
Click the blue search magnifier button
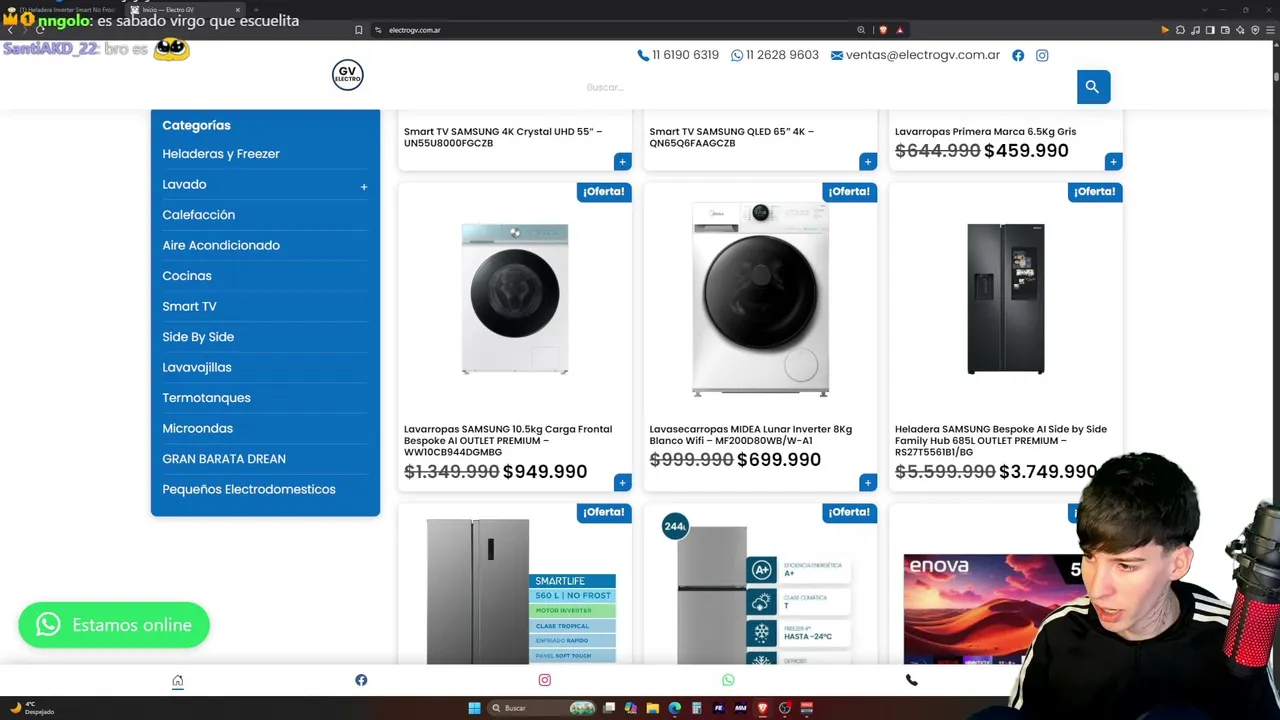pyautogui.click(x=1093, y=87)
